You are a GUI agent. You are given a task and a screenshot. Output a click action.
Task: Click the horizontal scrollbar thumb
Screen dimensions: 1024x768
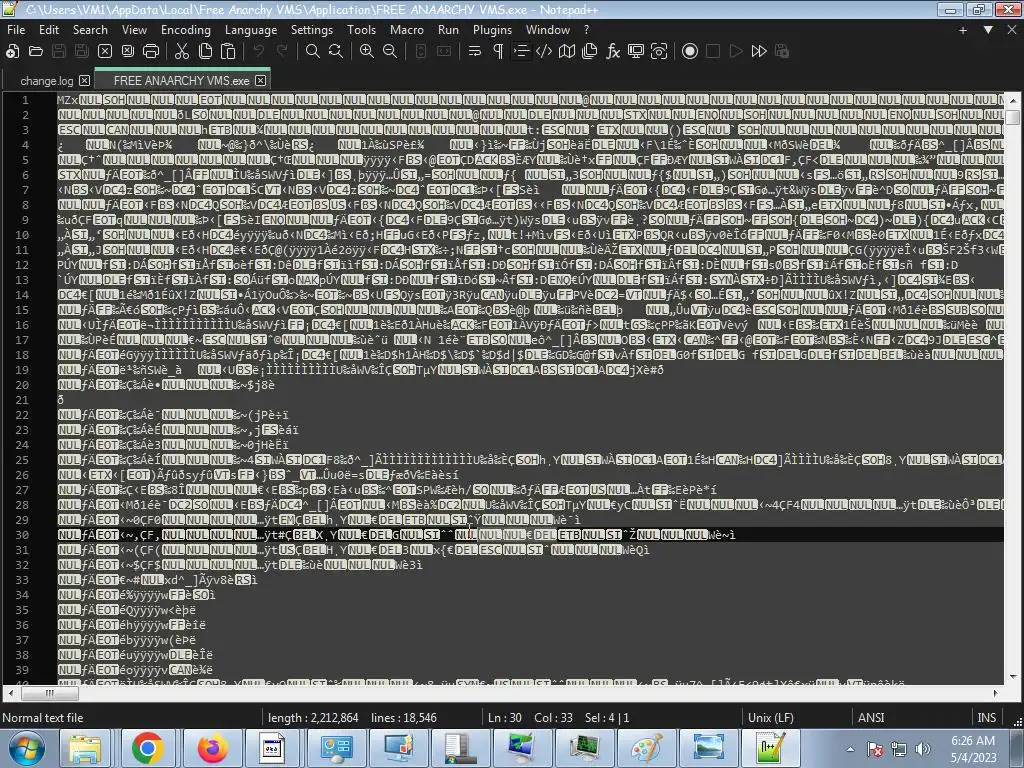49,693
